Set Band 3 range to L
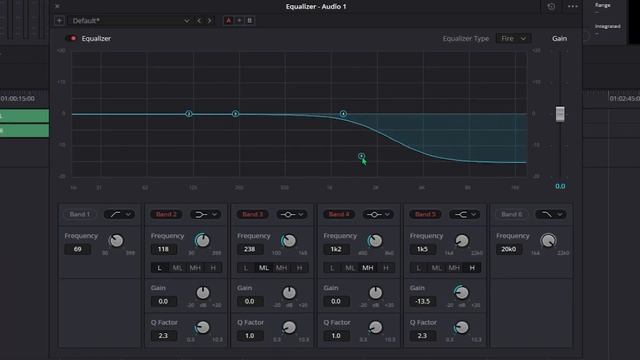 click(x=246, y=268)
